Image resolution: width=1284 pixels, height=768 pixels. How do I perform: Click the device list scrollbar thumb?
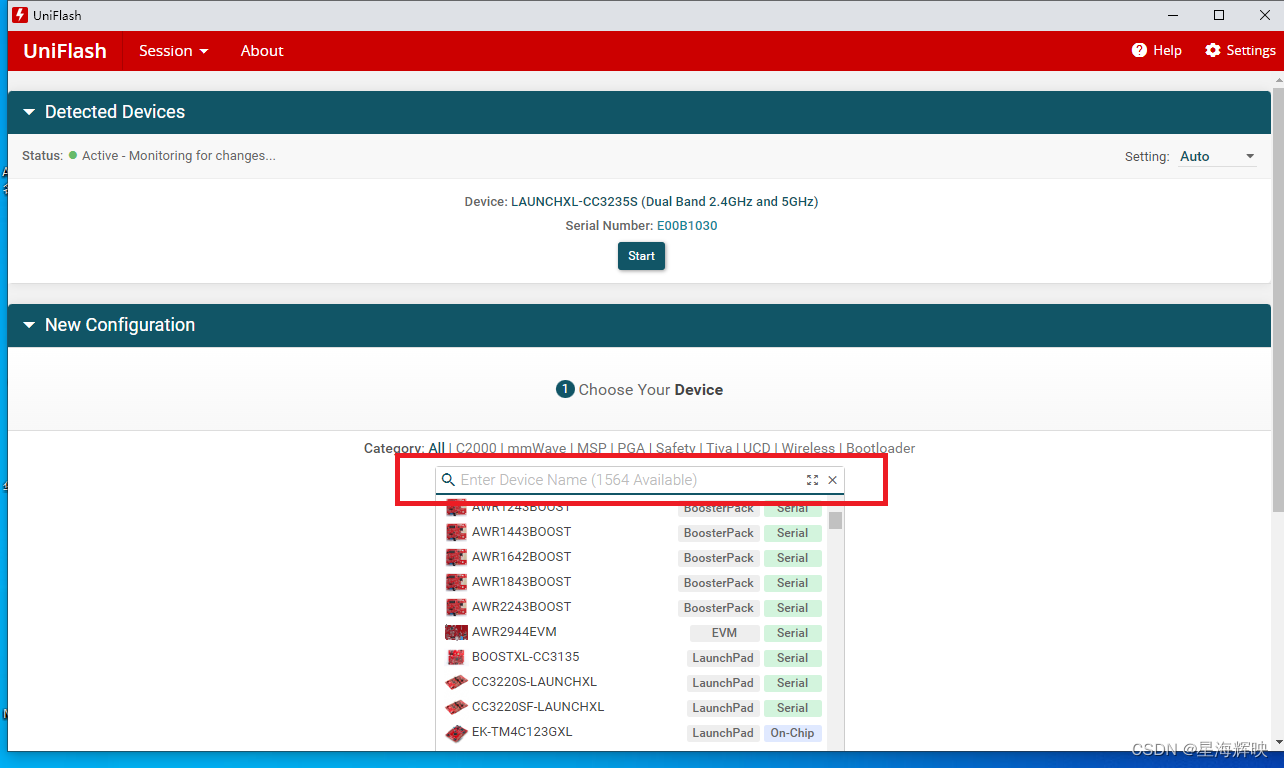click(835, 521)
